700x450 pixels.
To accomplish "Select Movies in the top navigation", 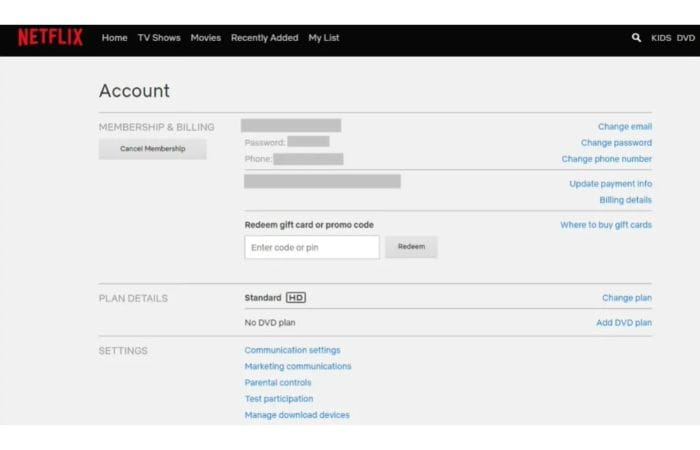I will (x=205, y=38).
